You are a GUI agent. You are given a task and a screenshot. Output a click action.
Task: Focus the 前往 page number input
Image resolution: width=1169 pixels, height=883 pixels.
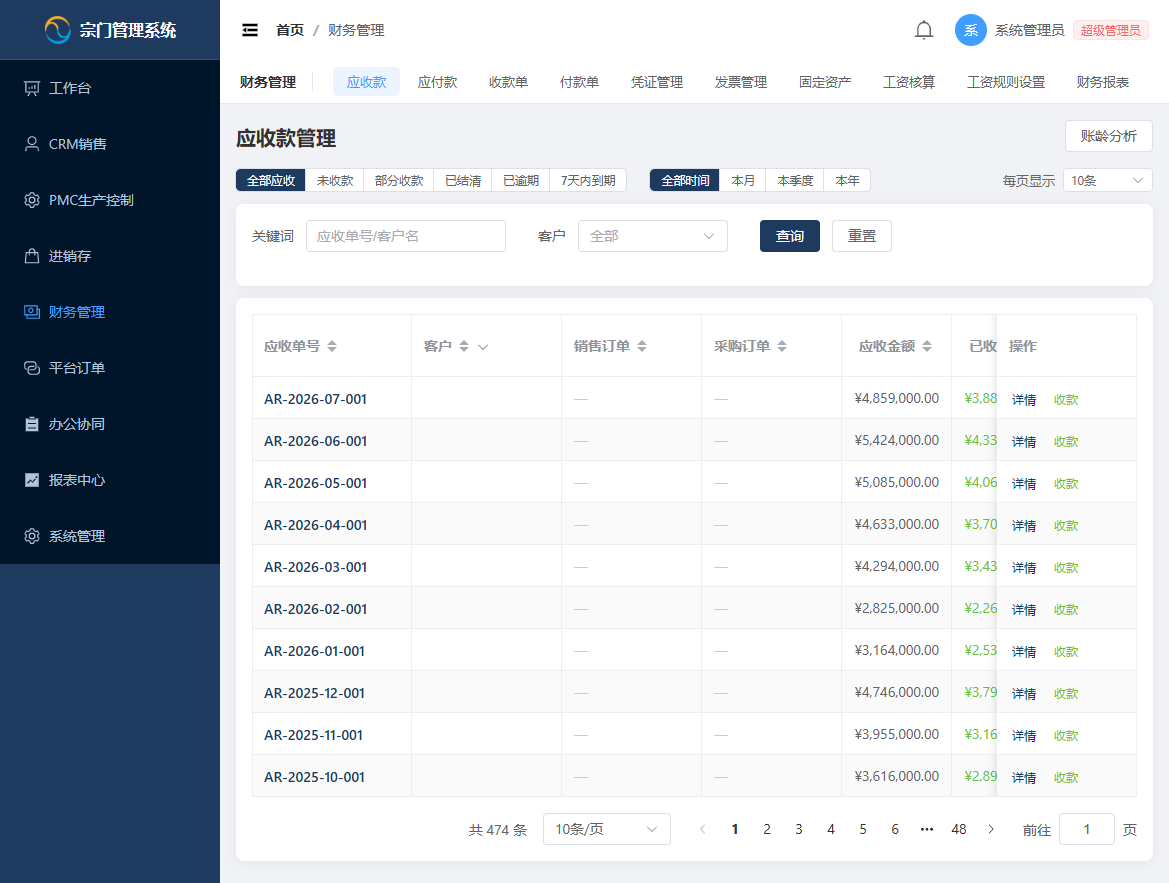tap(1086, 829)
